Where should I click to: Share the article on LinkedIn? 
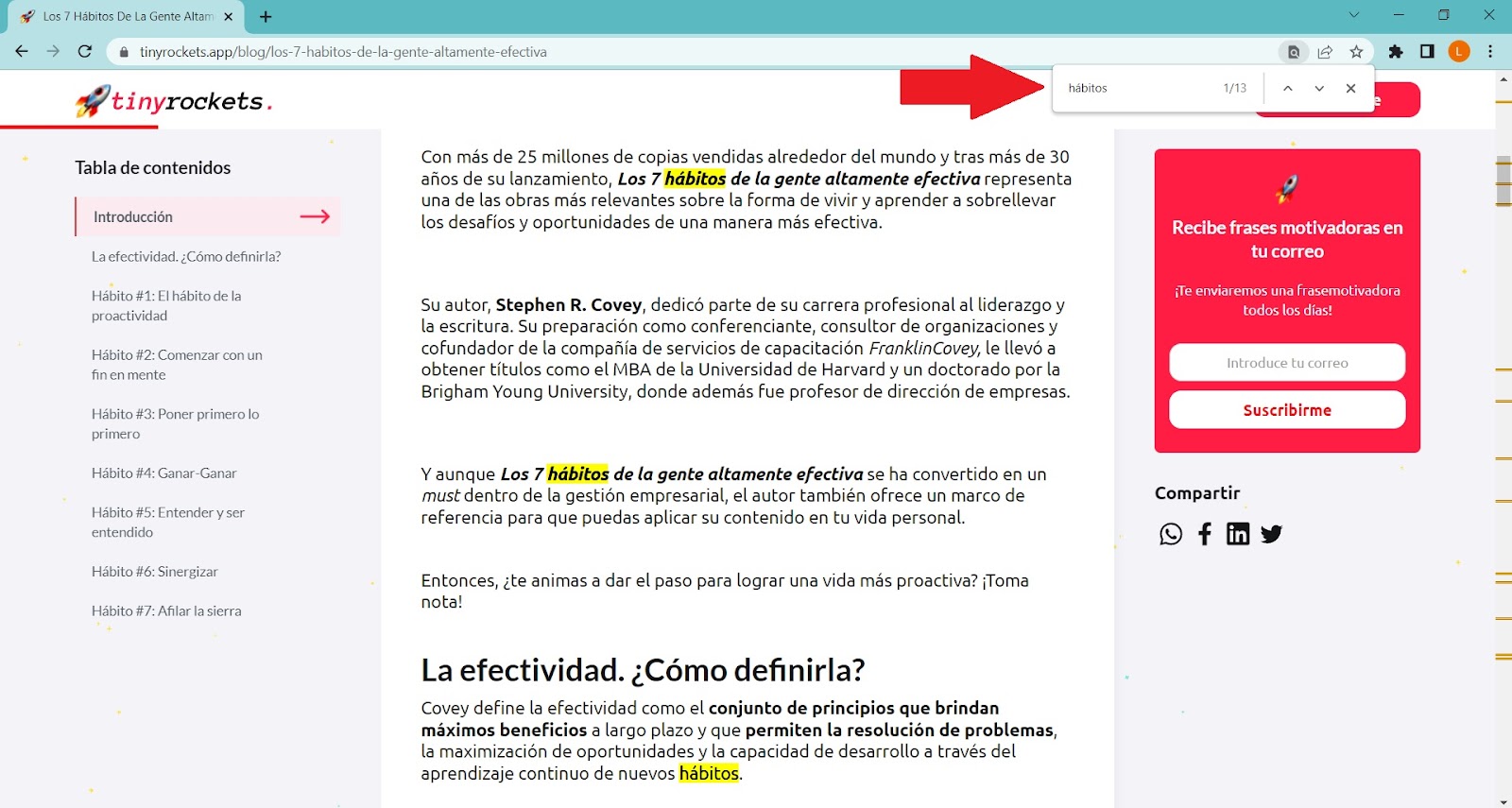pyautogui.click(x=1238, y=534)
